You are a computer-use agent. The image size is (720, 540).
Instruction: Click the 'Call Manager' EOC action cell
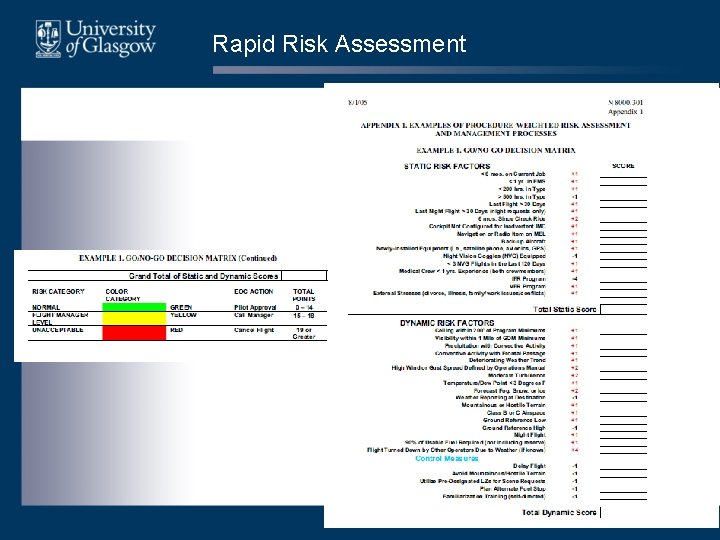click(253, 315)
